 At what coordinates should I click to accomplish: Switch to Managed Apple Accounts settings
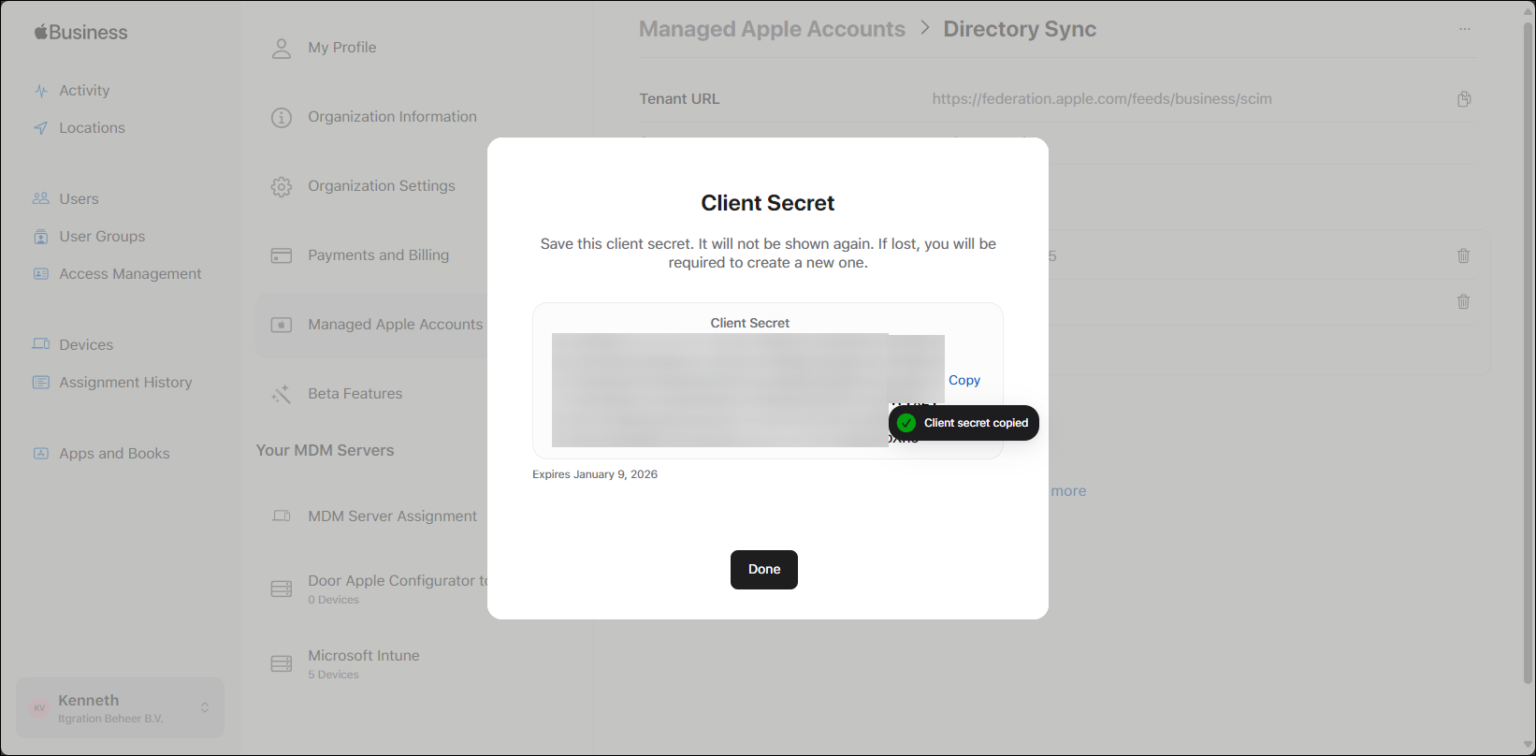pyautogui.click(x=395, y=324)
